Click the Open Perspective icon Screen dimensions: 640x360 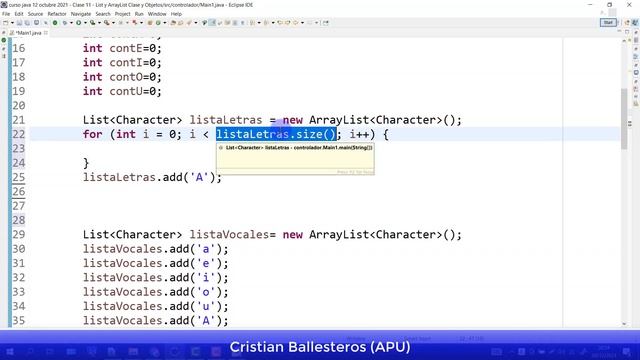point(627,23)
